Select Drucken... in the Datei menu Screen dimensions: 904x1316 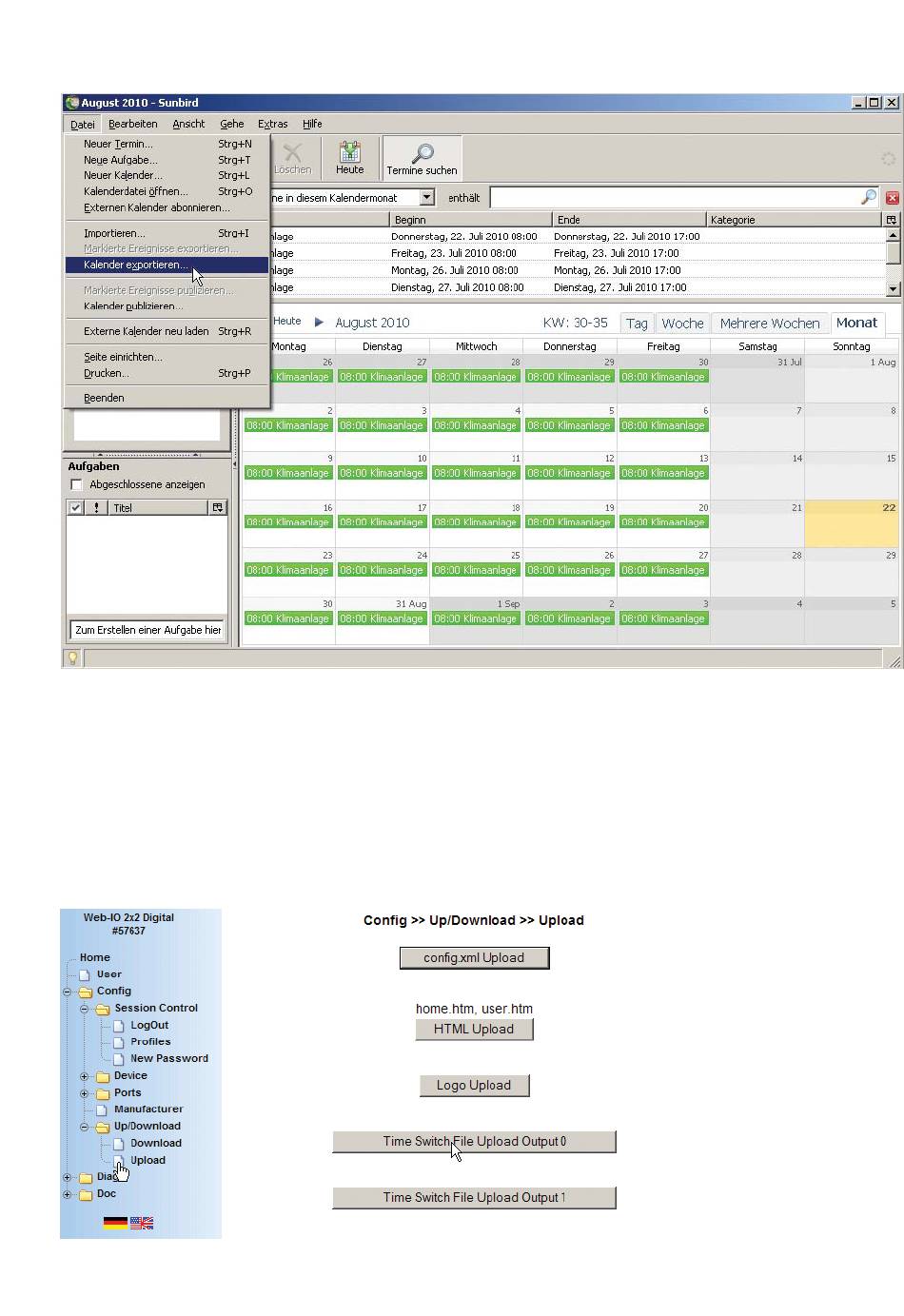tap(167, 373)
